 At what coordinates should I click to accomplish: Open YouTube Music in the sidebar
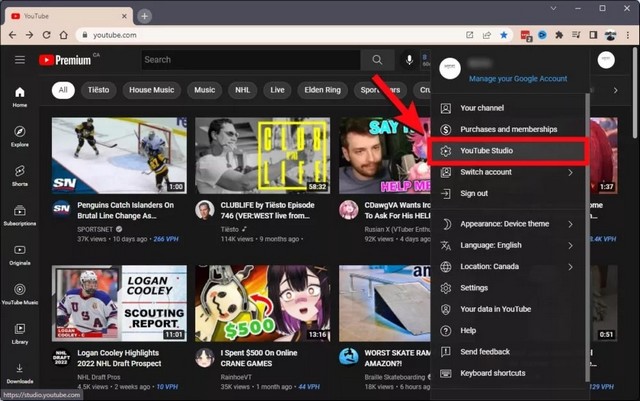tap(20, 294)
